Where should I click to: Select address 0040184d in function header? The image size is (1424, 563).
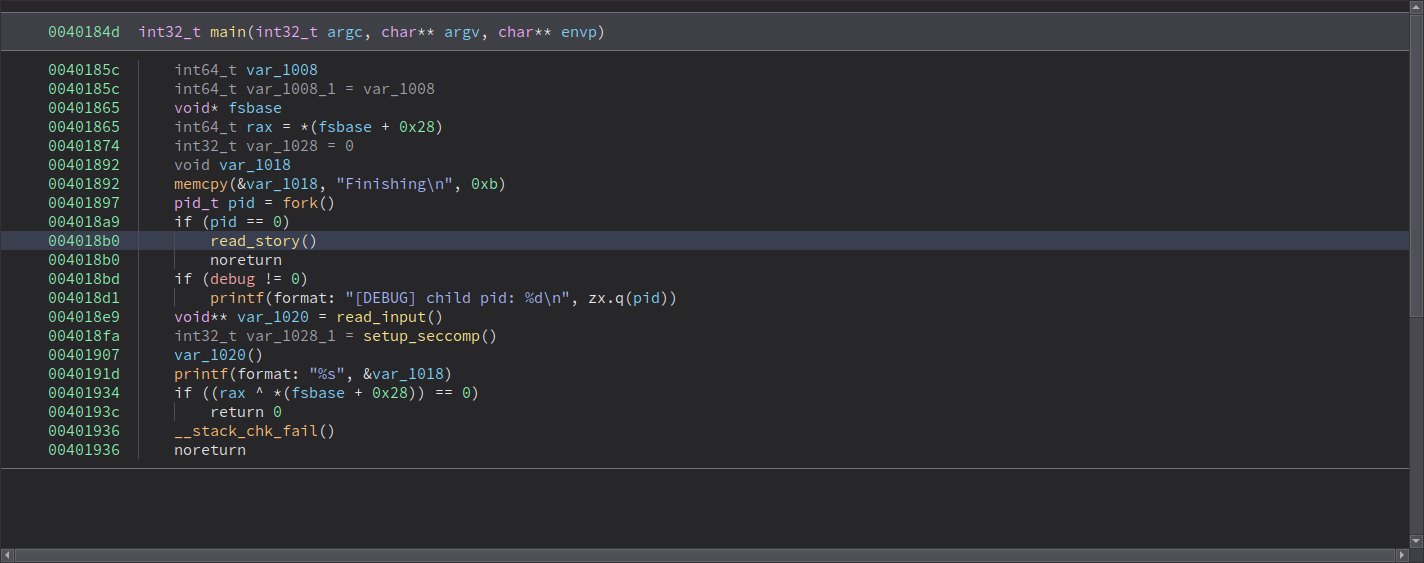[x=83, y=32]
